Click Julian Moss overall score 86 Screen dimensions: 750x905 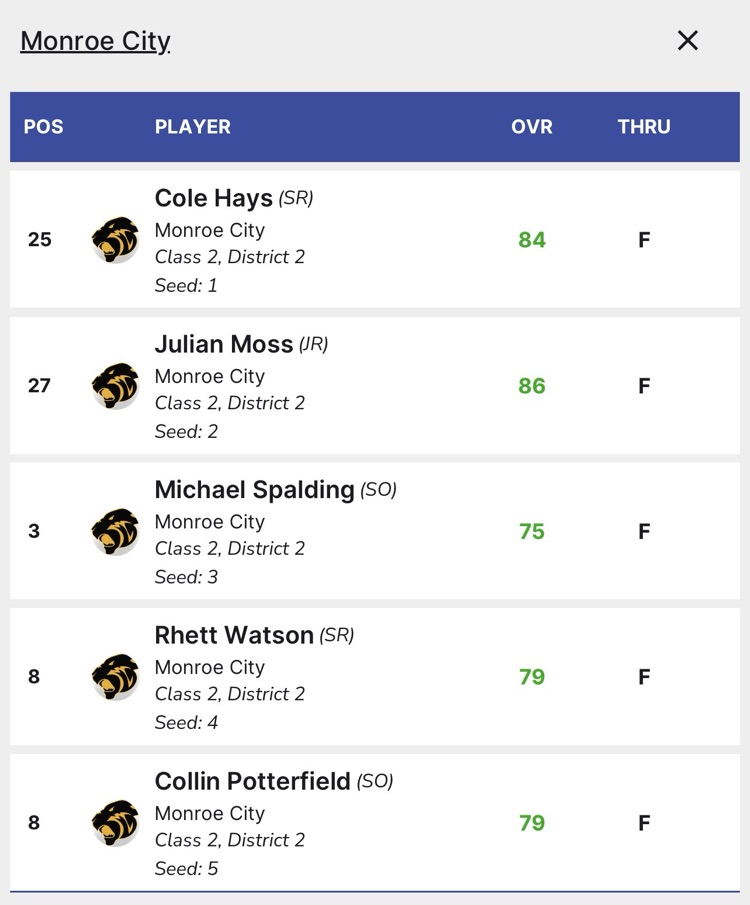(x=532, y=386)
